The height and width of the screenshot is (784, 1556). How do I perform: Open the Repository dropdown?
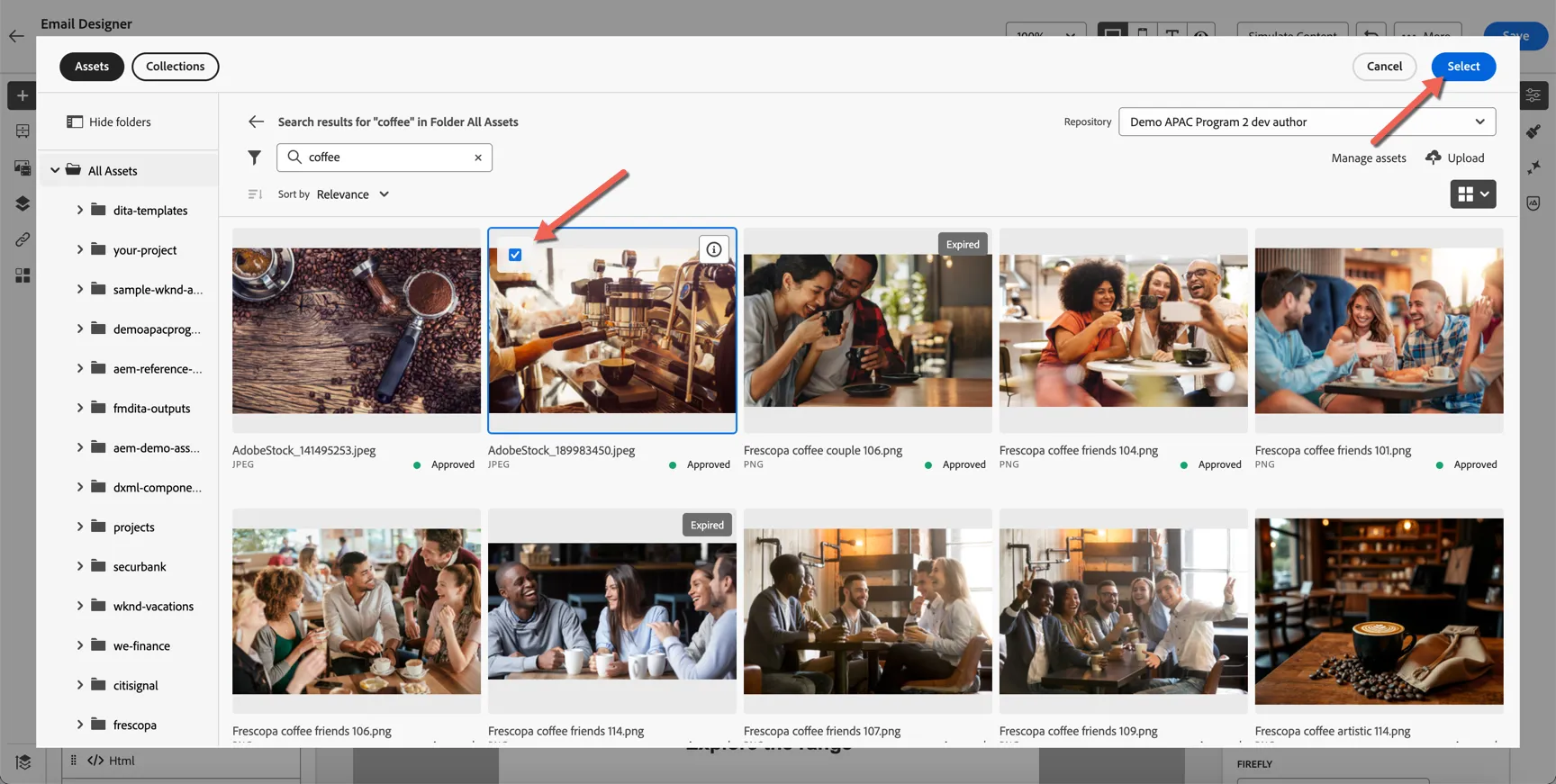[x=1307, y=122]
